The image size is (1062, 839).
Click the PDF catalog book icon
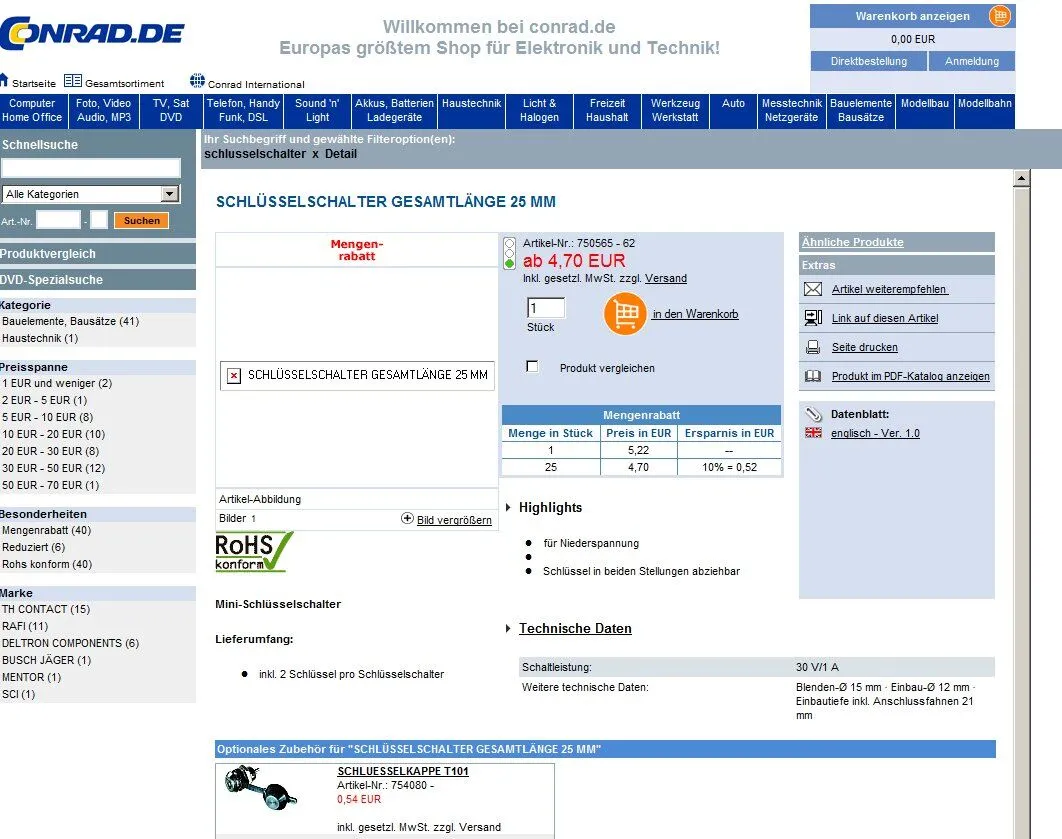coord(813,376)
